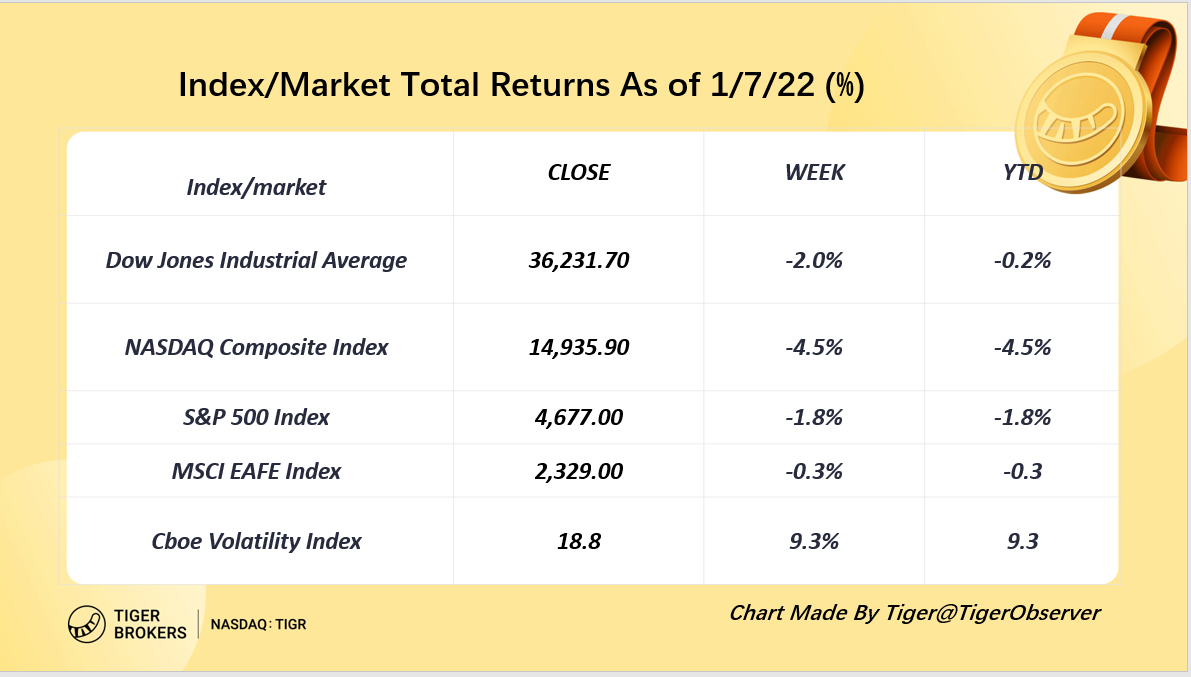Select the Cboe 18.8 close value

[x=578, y=541]
